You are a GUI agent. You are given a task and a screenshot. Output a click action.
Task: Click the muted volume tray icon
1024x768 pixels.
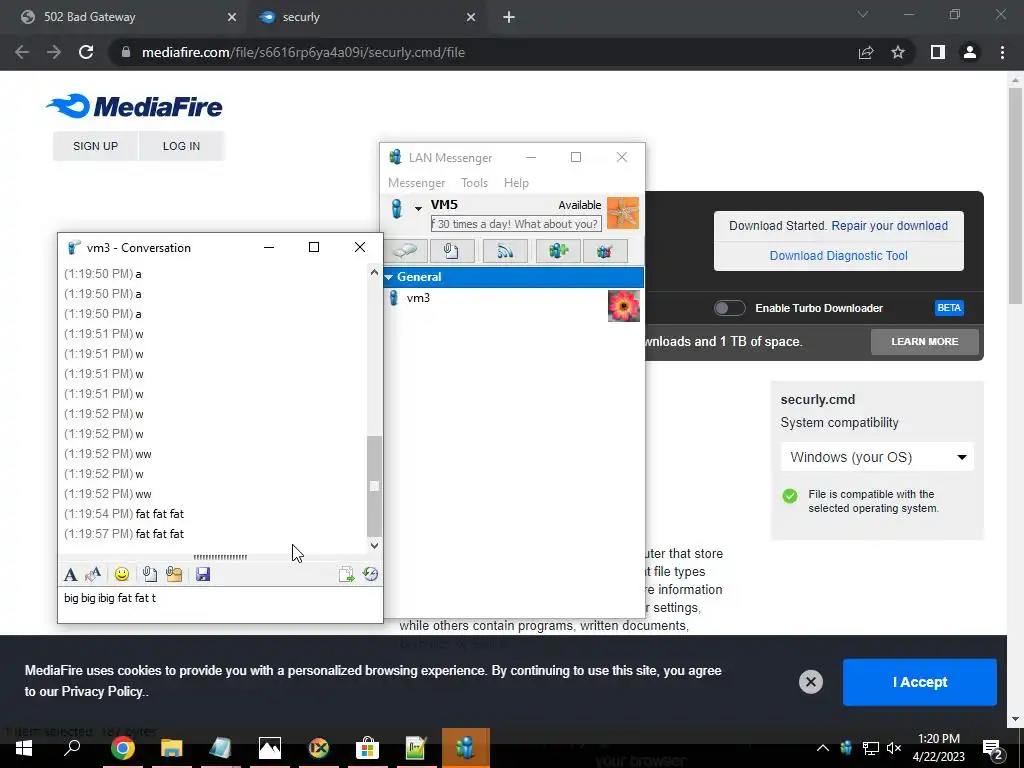[x=894, y=748]
